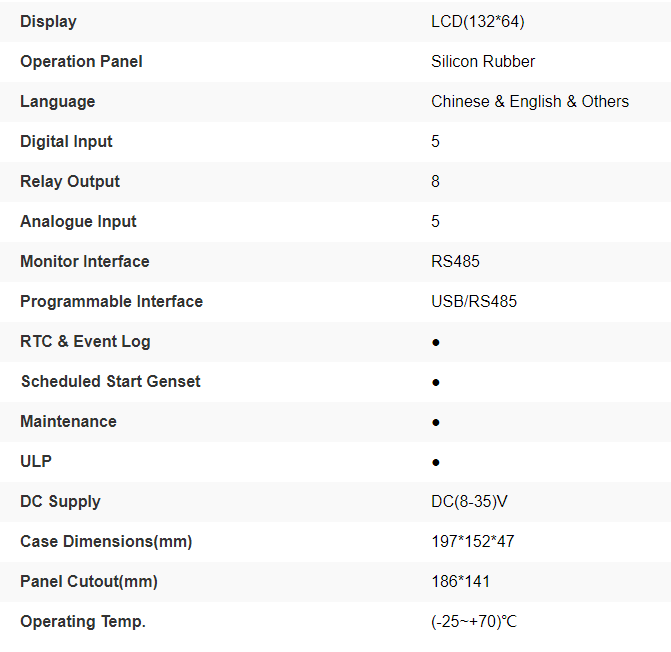Click the Analogue Input label

(x=78, y=221)
